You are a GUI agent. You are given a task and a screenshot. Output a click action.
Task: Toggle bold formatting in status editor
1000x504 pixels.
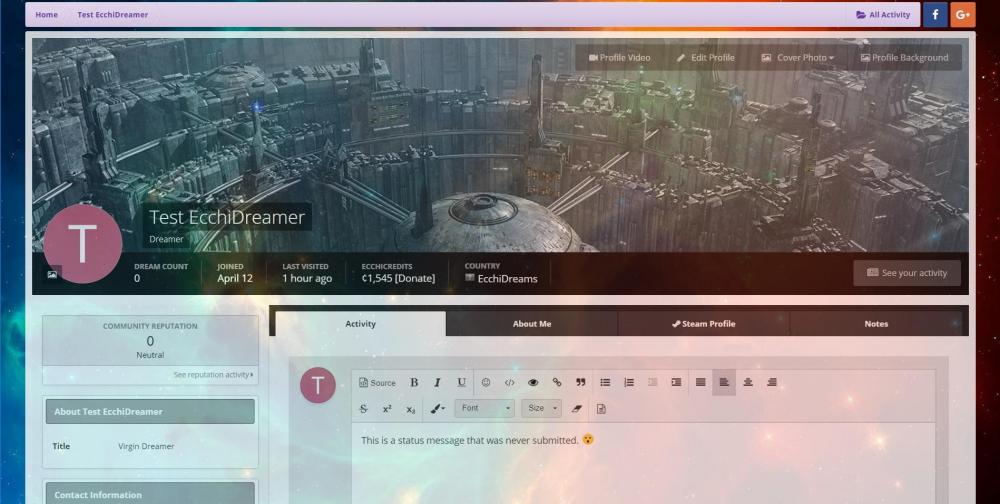click(414, 383)
